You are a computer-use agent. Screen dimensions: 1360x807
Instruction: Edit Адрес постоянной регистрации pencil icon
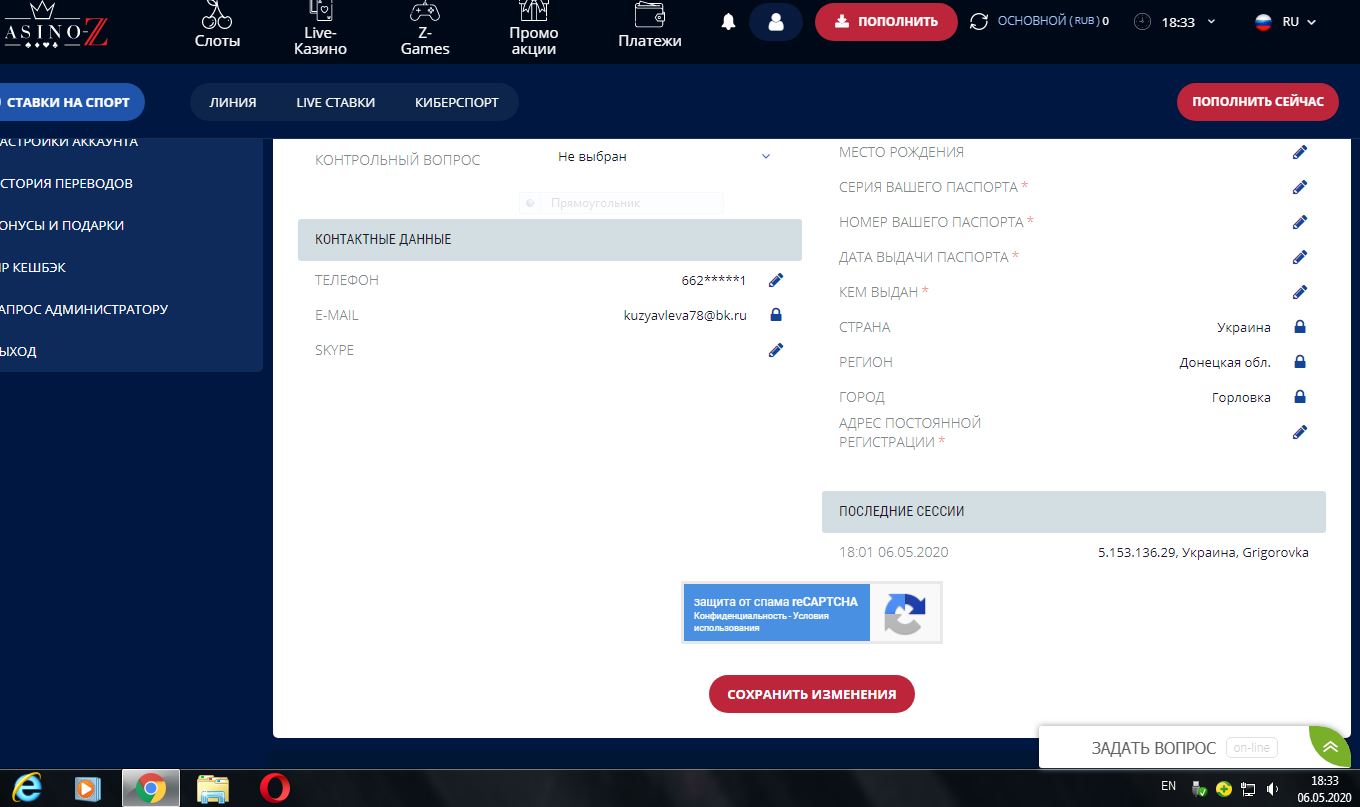[x=1300, y=432]
